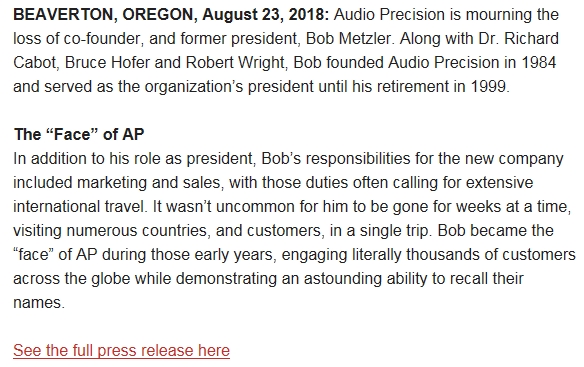Click the bold date August 23, 2018
The image size is (584, 367).
[266, 15]
